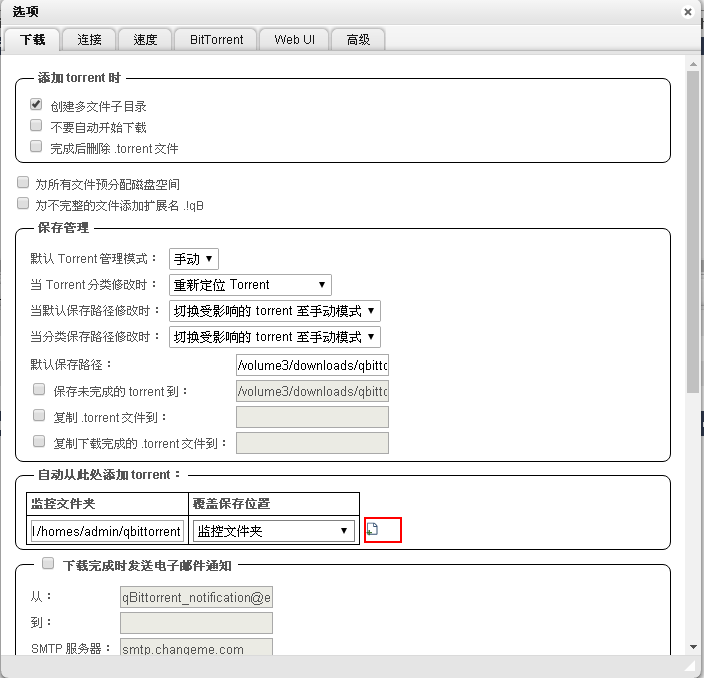
Task: Toggle 创建多文件子目录 checkbox
Action: point(36,104)
